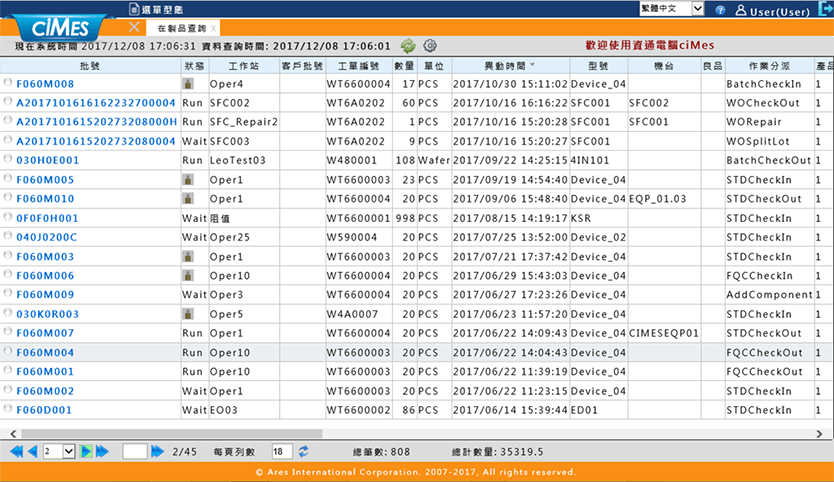Viewport: 834px width, 482px height.
Task: Click the CIMESEQP01 machine cell
Action: [663, 334]
